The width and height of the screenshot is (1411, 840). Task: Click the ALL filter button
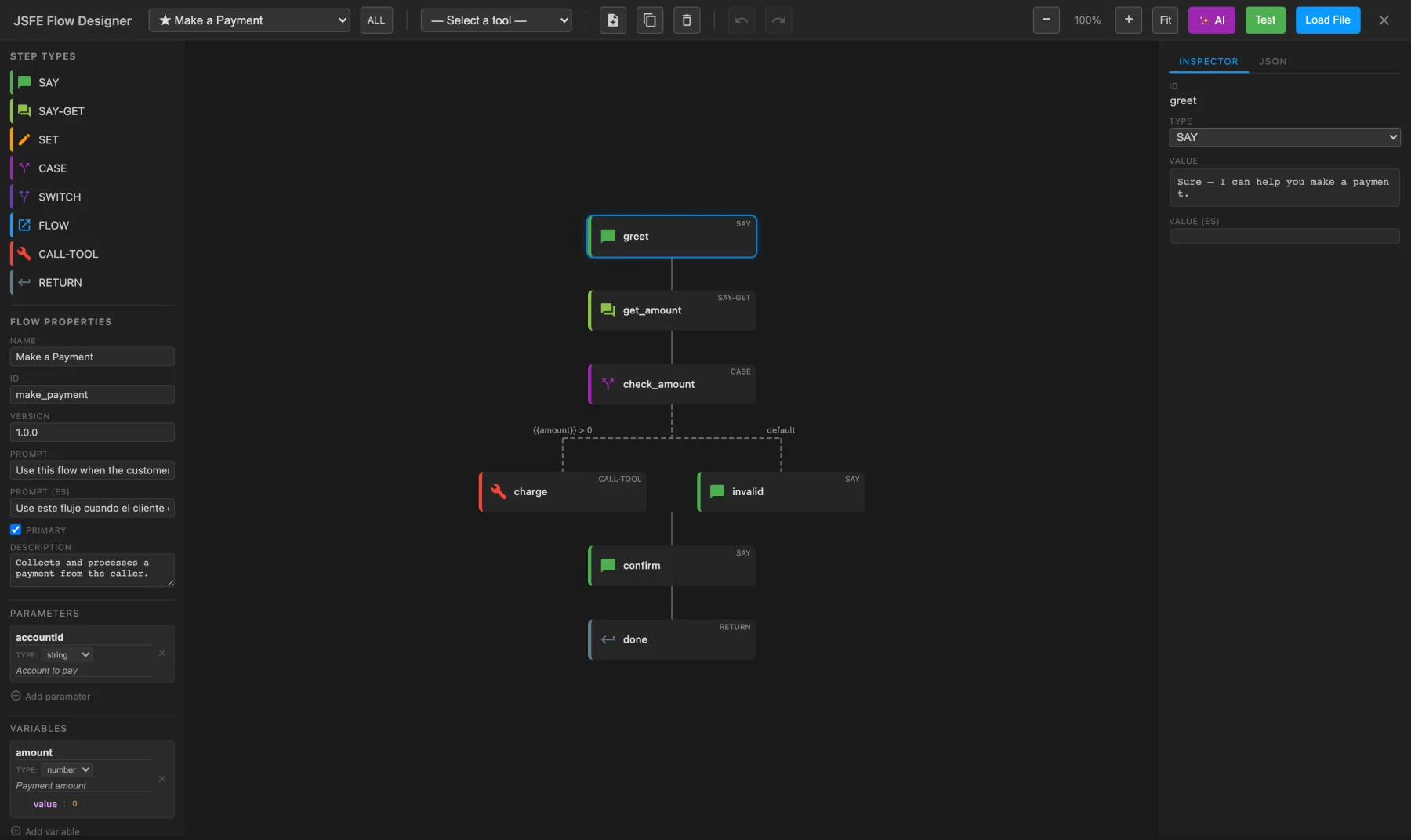pyautogui.click(x=376, y=20)
